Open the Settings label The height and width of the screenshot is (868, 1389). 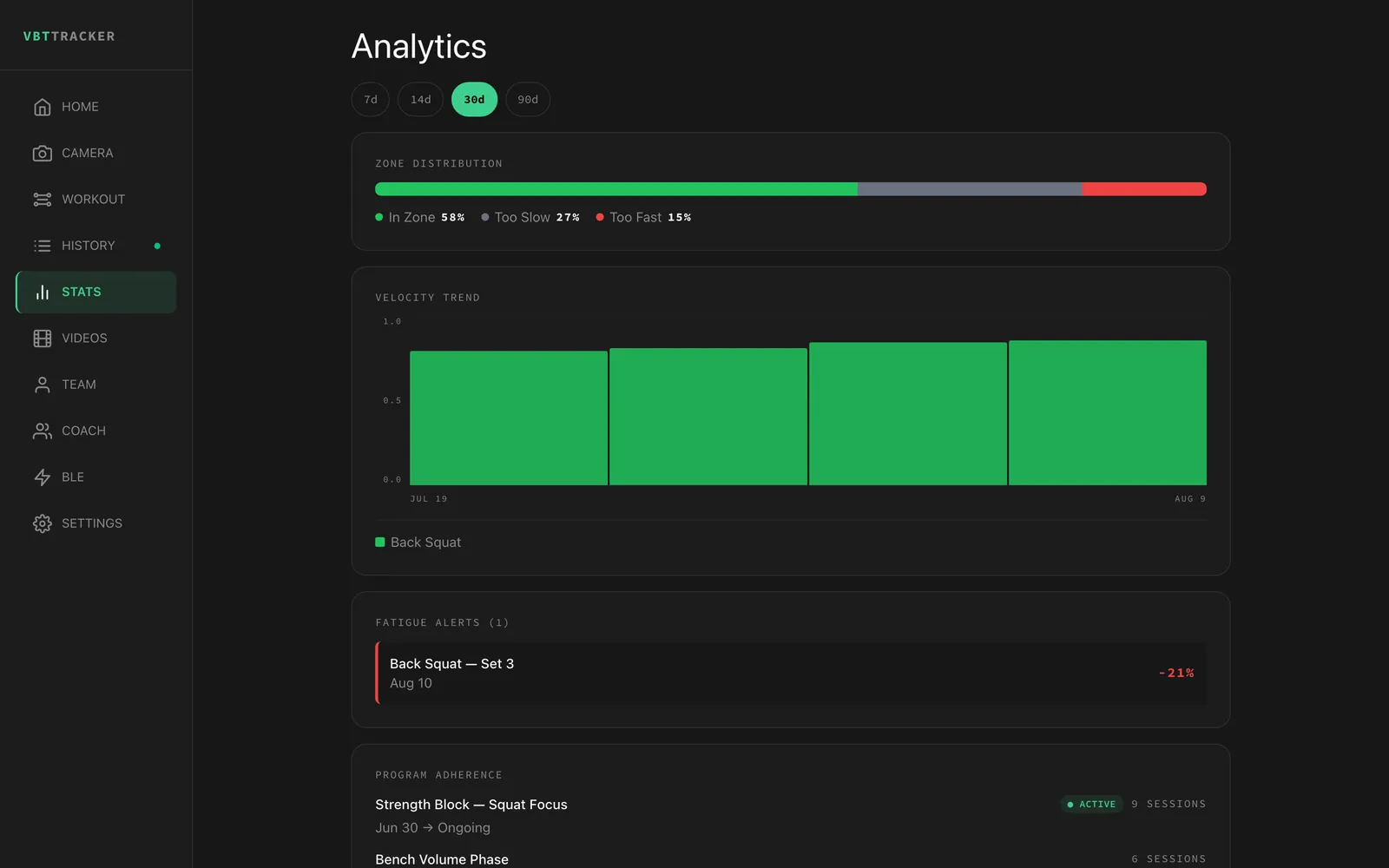(91, 523)
